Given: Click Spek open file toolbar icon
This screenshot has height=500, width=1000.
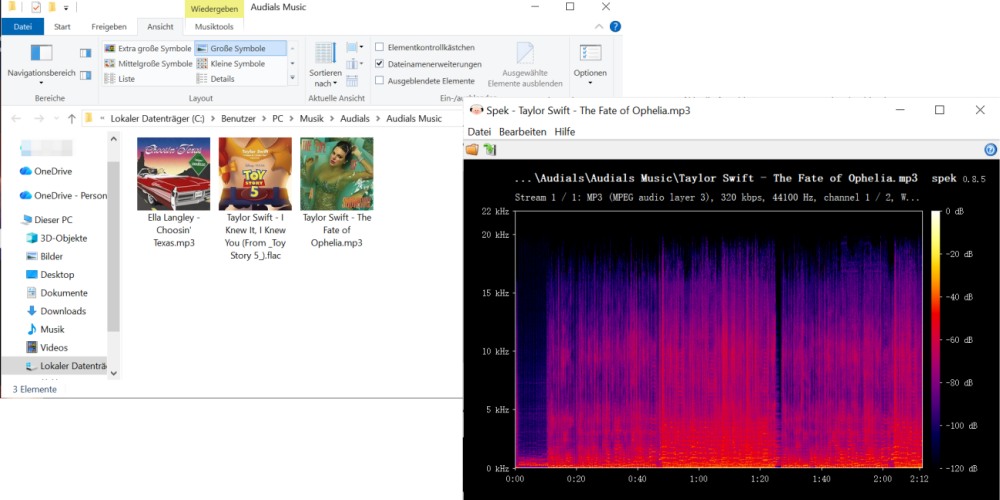Looking at the screenshot, I should (472, 150).
